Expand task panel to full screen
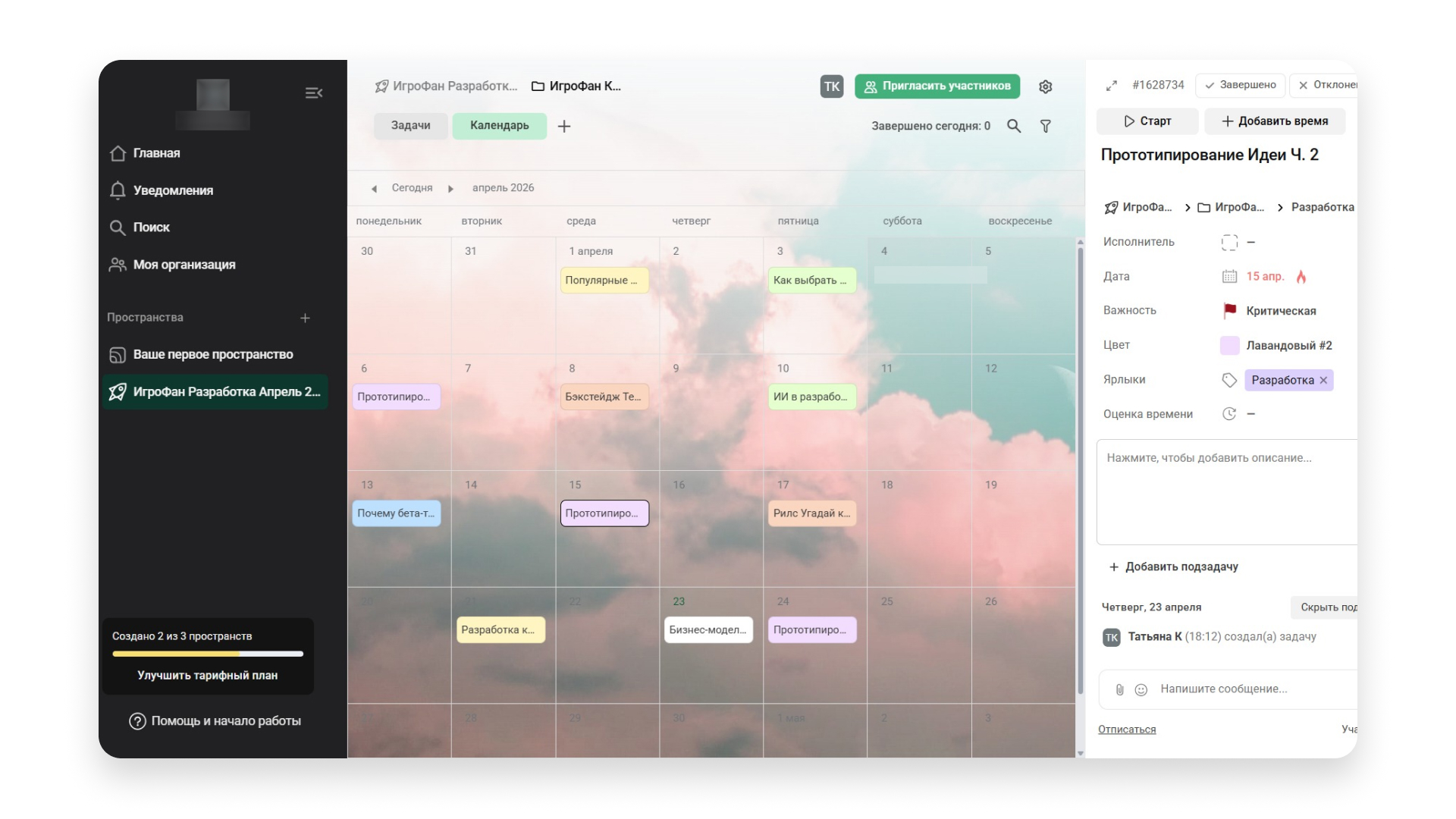1456x819 pixels. (1111, 86)
